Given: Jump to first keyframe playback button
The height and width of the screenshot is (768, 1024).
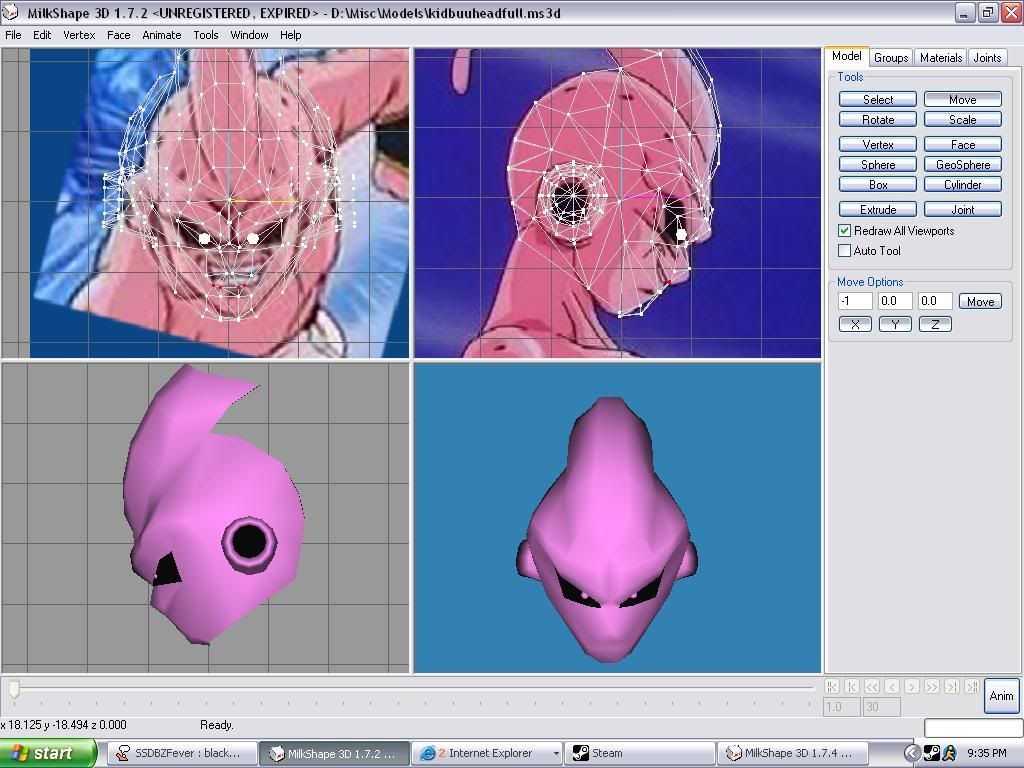Looking at the screenshot, I should 832,686.
